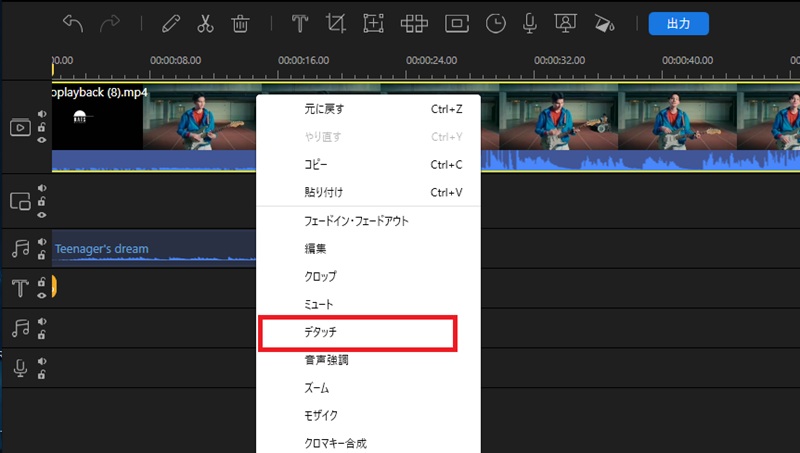Select 編集 in the context menu
Screen dimensions: 800x453
point(368,248)
